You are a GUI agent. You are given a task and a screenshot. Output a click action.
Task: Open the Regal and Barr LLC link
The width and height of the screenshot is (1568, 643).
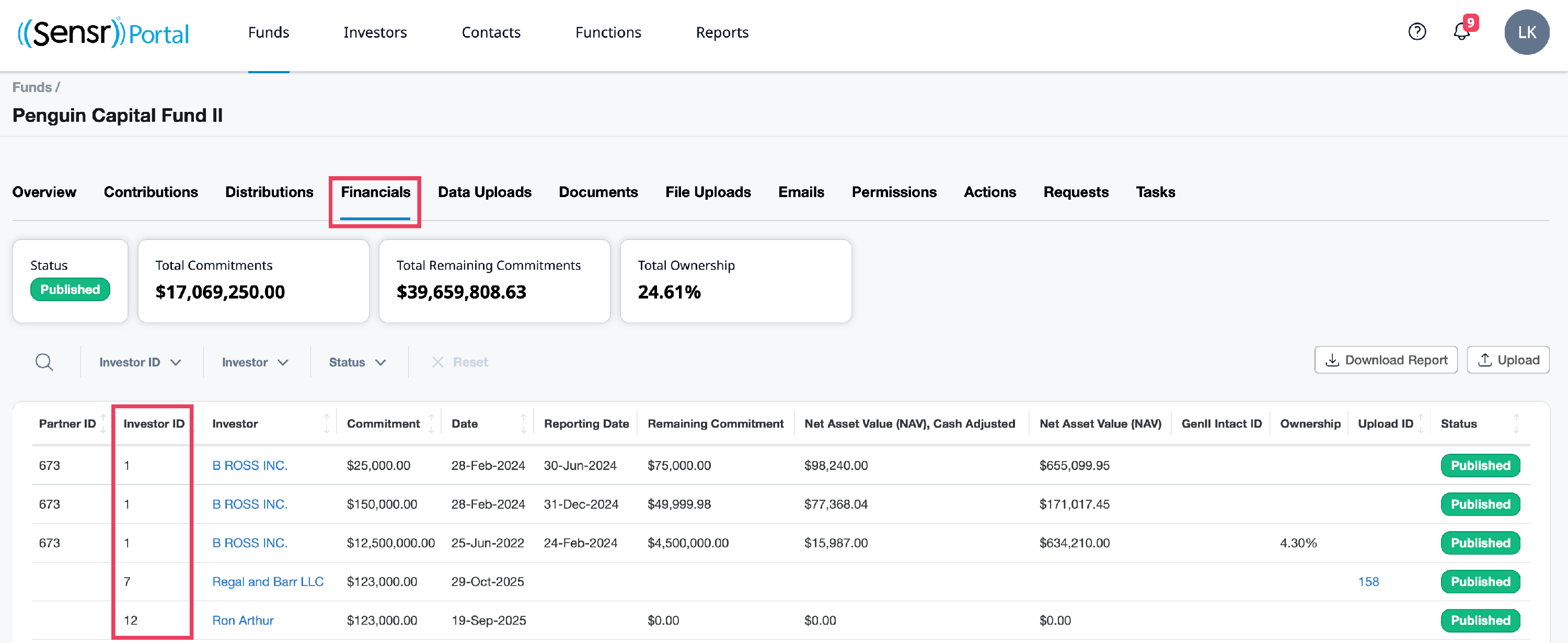[267, 581]
